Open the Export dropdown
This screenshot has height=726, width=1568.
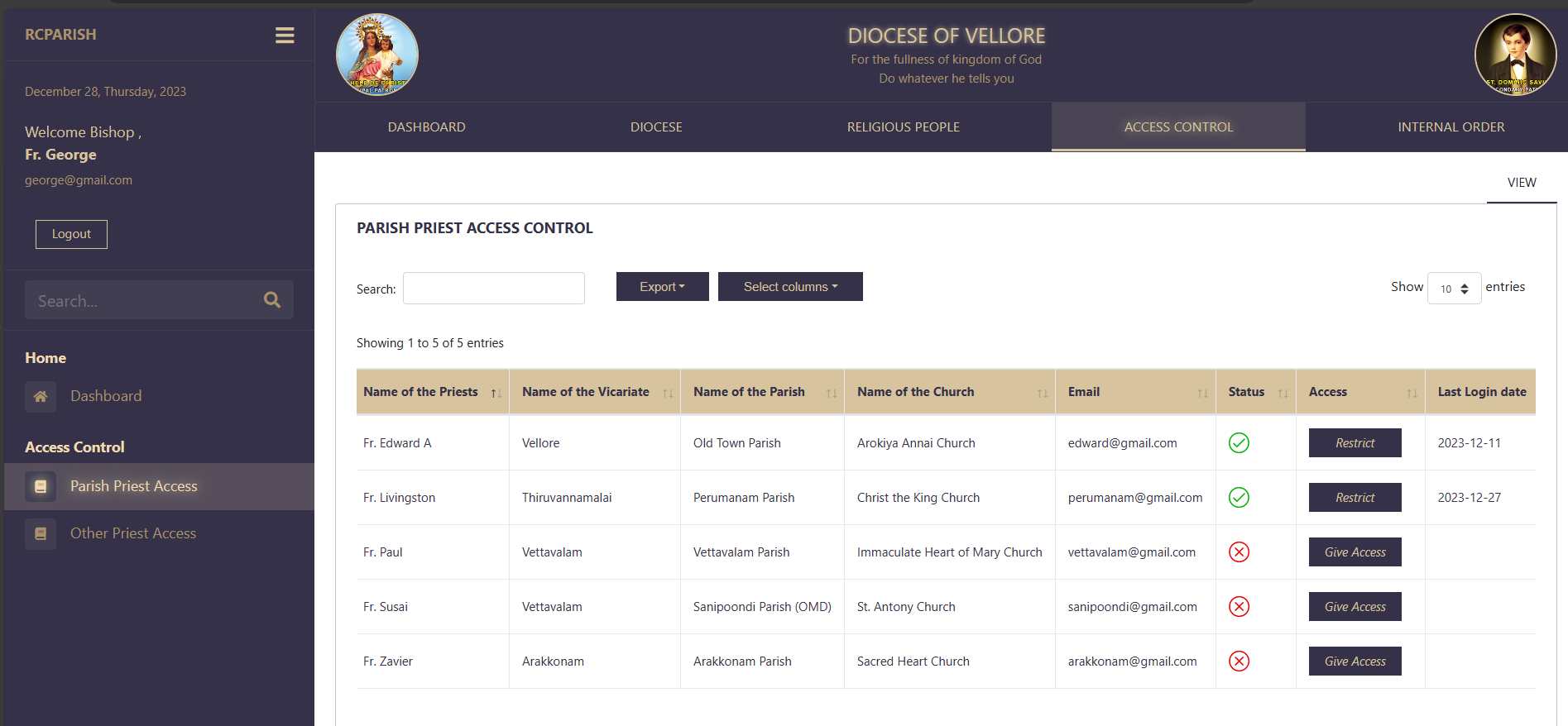(662, 287)
